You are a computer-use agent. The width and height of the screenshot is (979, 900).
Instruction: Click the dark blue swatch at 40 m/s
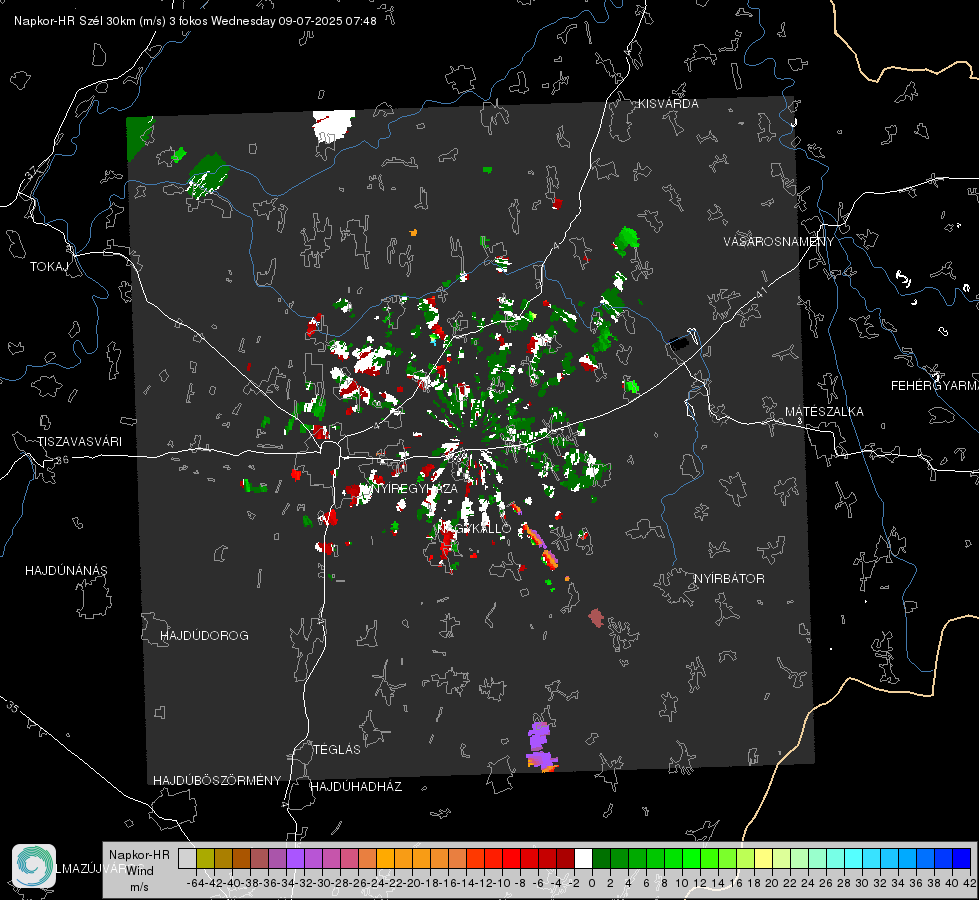(x=961, y=858)
